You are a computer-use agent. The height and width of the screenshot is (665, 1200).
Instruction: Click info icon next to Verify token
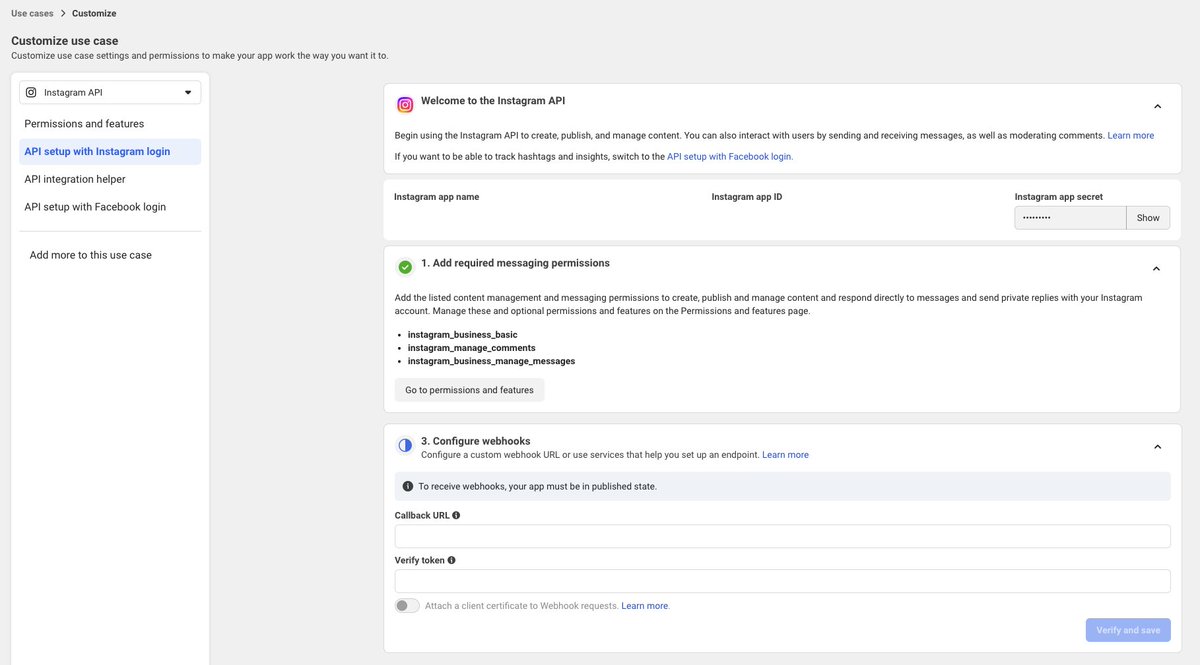tap(452, 560)
